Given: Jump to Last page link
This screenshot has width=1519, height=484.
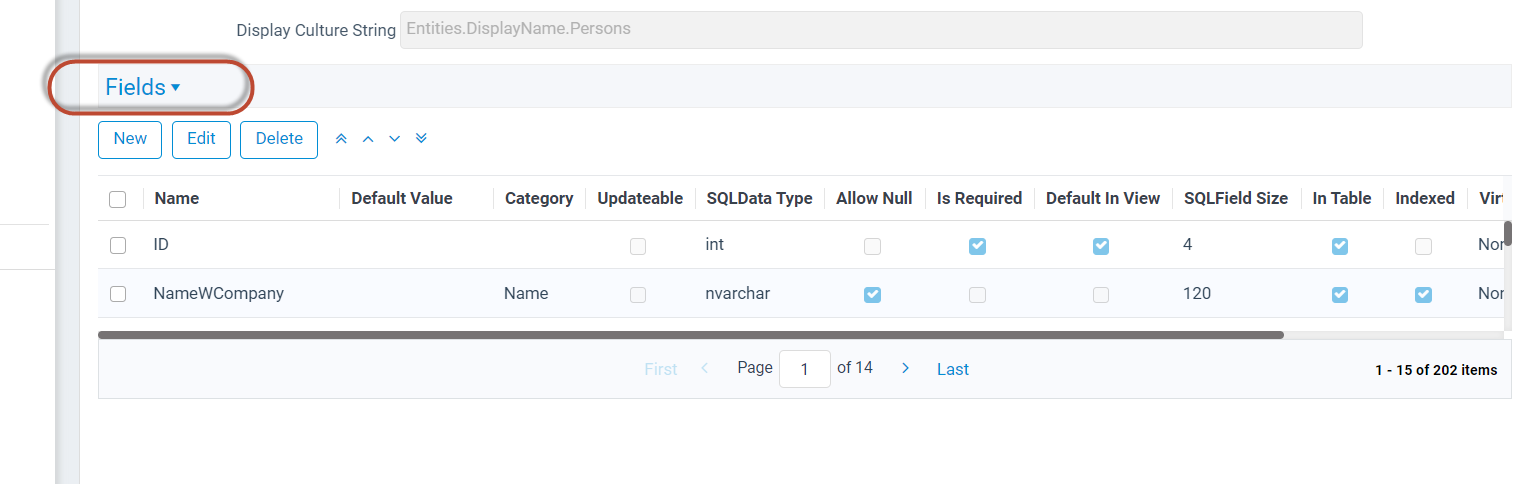Looking at the screenshot, I should click(x=953, y=370).
